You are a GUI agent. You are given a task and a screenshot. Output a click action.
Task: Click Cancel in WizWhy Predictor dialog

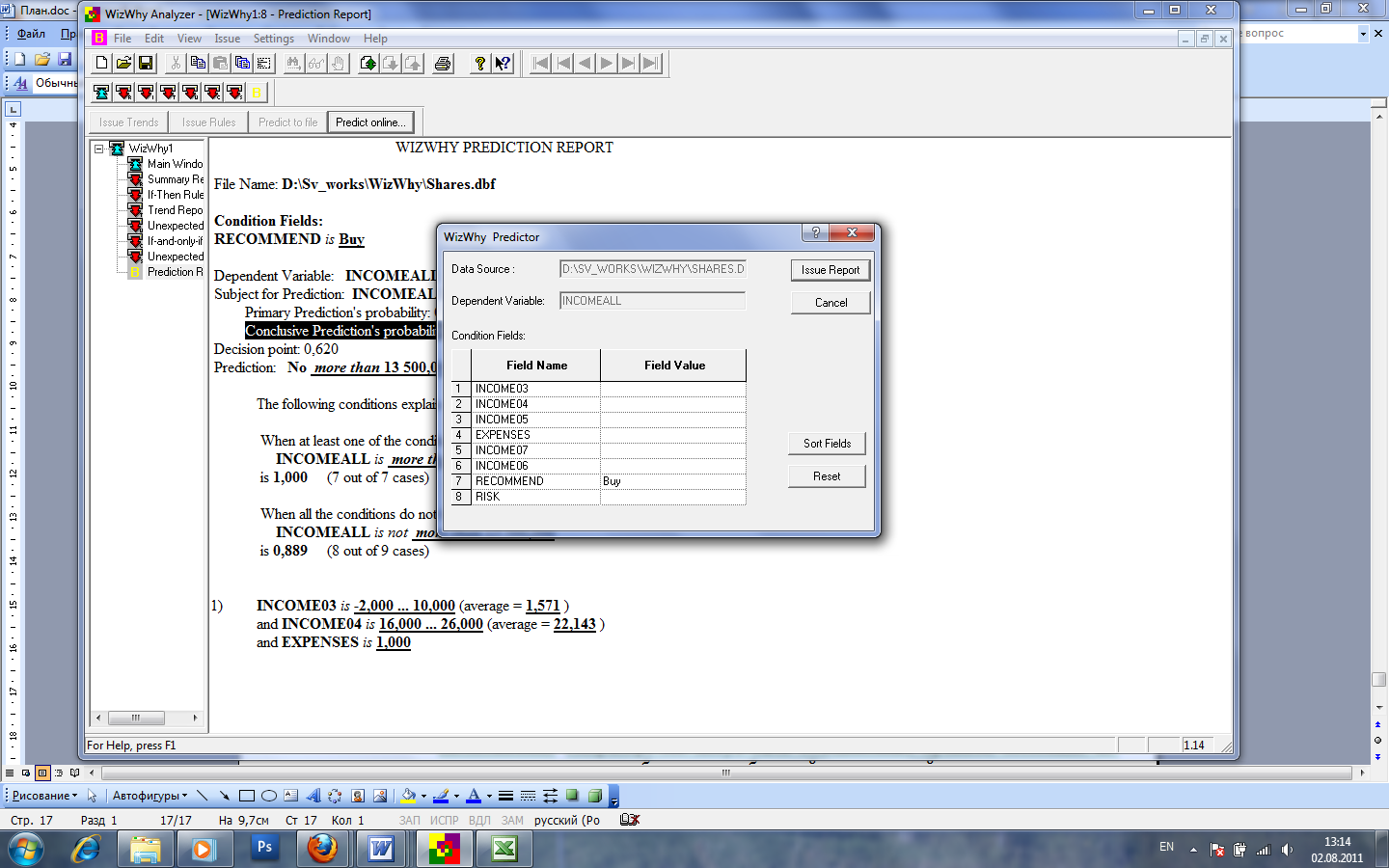[x=831, y=303]
